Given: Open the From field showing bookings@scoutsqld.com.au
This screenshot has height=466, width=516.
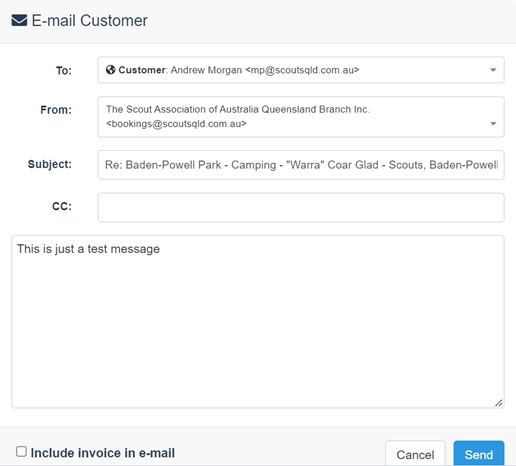Looking at the screenshot, I should 301,117.
